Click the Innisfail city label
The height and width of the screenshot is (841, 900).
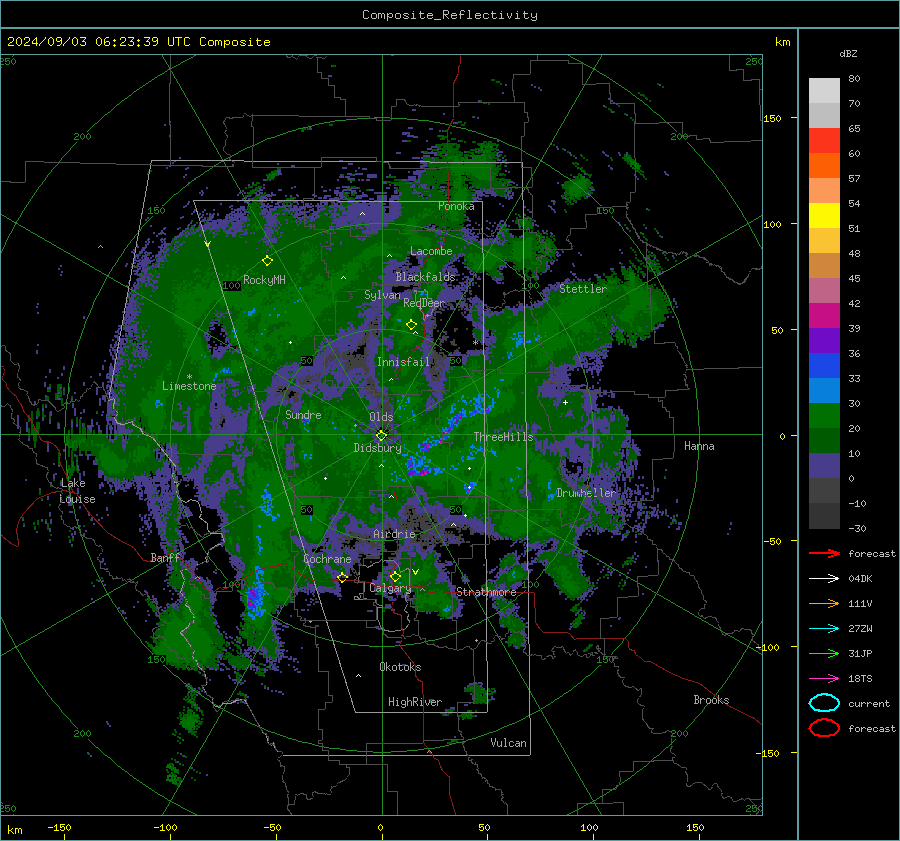pyautogui.click(x=403, y=362)
